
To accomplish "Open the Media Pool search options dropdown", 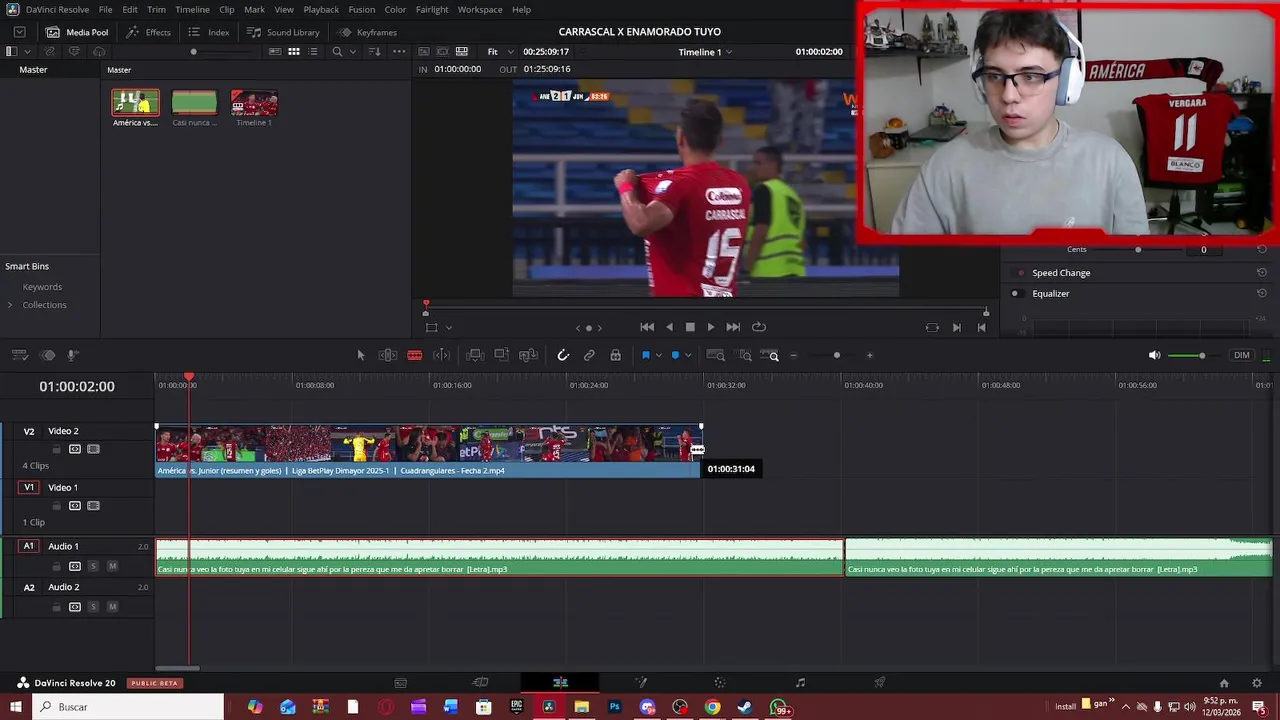I will tap(352, 51).
